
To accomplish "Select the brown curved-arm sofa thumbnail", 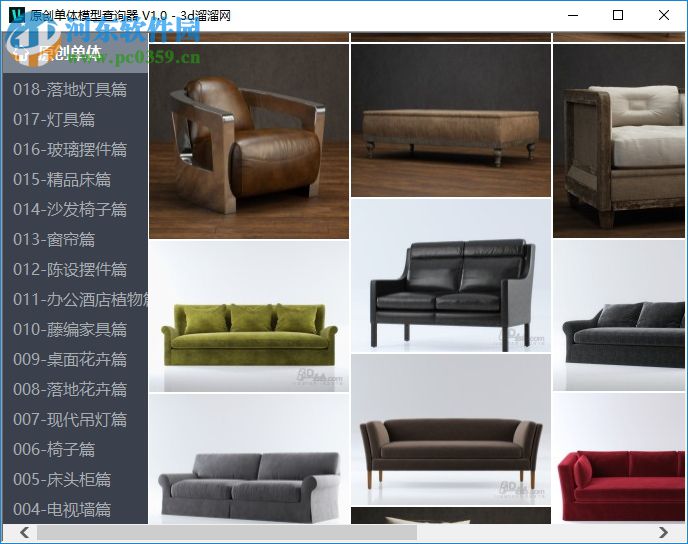I will click(451, 430).
